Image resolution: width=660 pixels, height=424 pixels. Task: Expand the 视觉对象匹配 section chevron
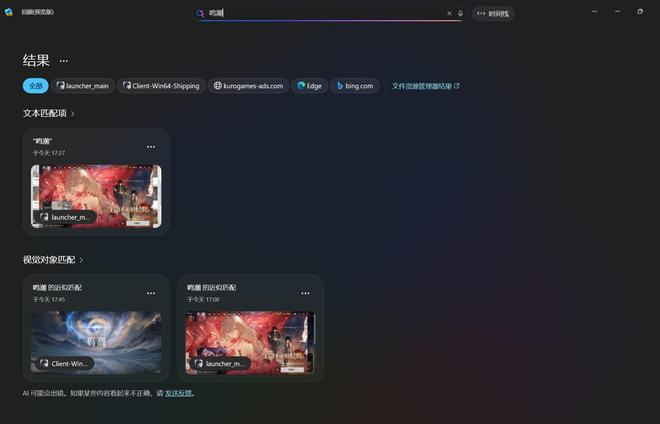tap(81, 260)
